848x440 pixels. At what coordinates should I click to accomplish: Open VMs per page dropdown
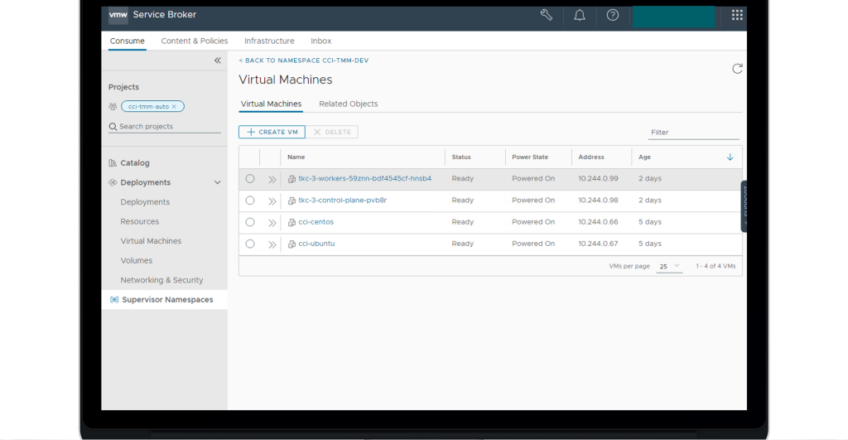[x=669, y=266]
